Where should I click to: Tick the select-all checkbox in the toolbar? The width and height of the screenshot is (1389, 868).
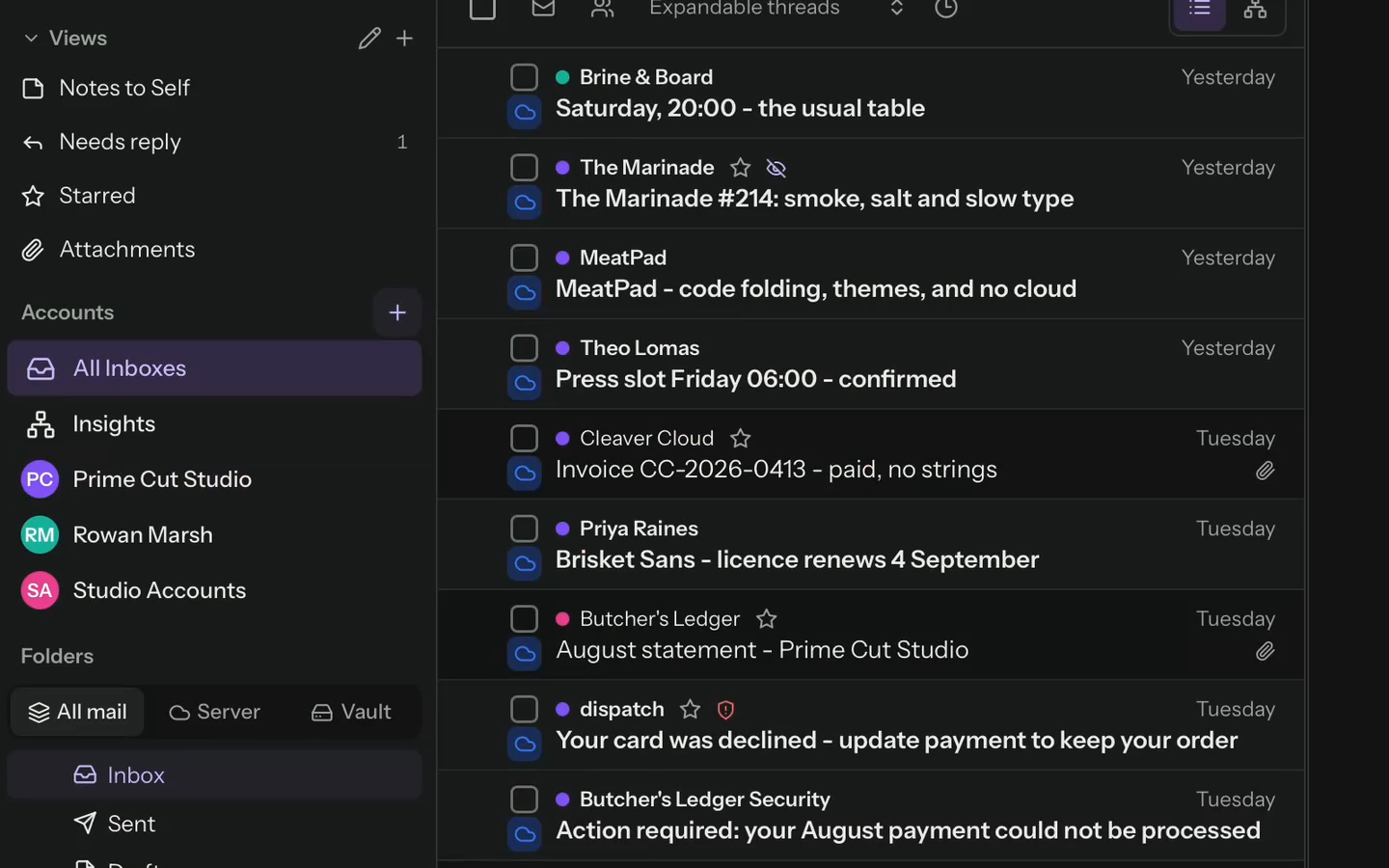(x=482, y=8)
